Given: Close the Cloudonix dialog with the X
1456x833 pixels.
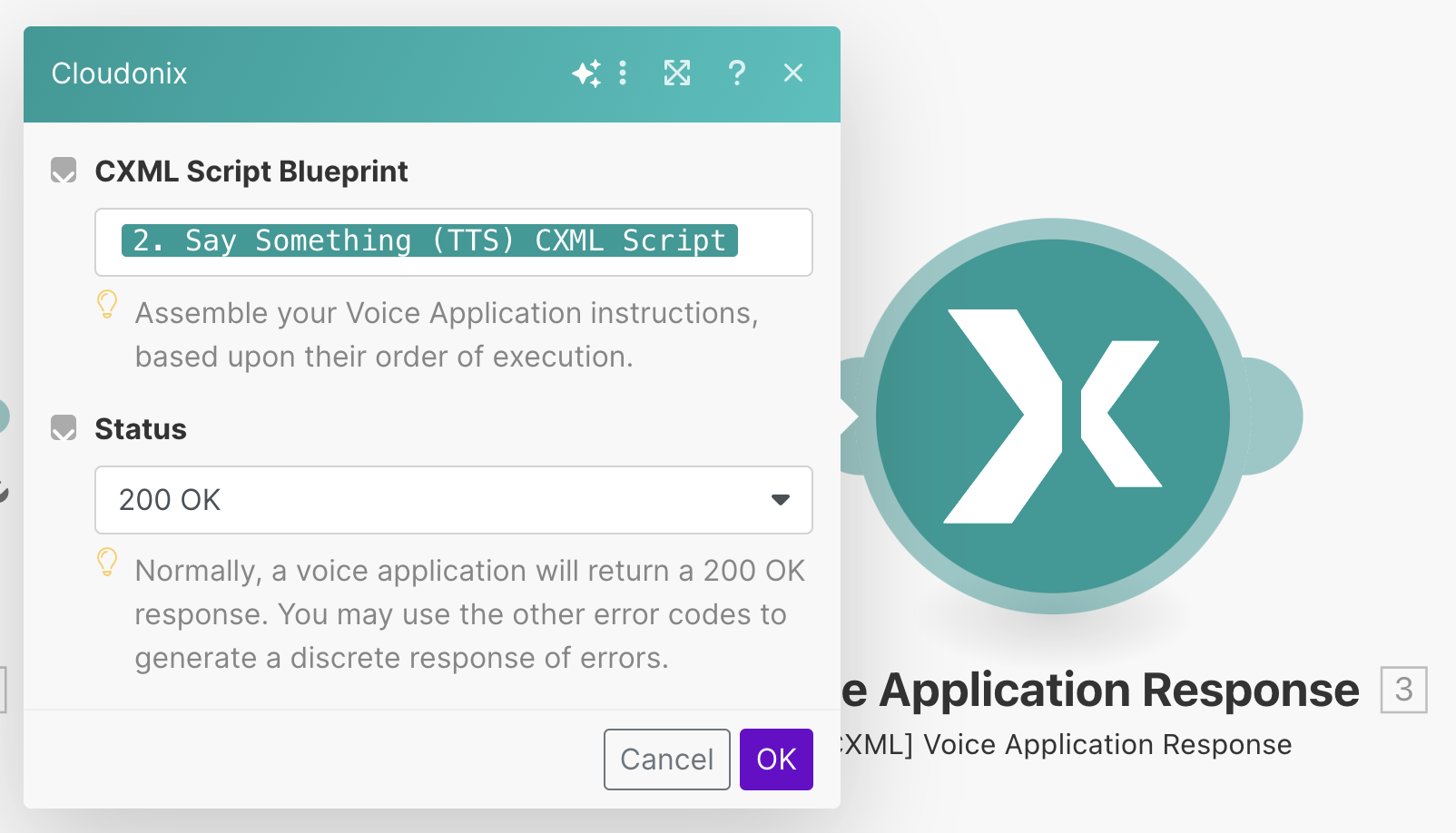Looking at the screenshot, I should pos(793,73).
